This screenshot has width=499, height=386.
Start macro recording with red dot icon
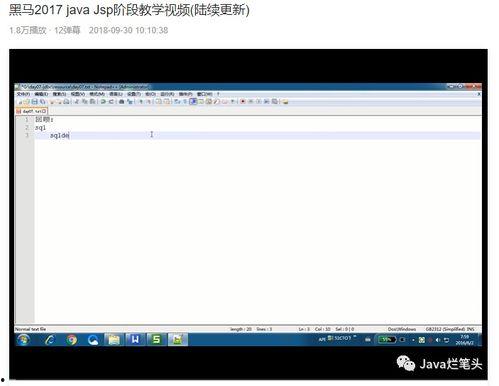pyautogui.click(x=243, y=101)
